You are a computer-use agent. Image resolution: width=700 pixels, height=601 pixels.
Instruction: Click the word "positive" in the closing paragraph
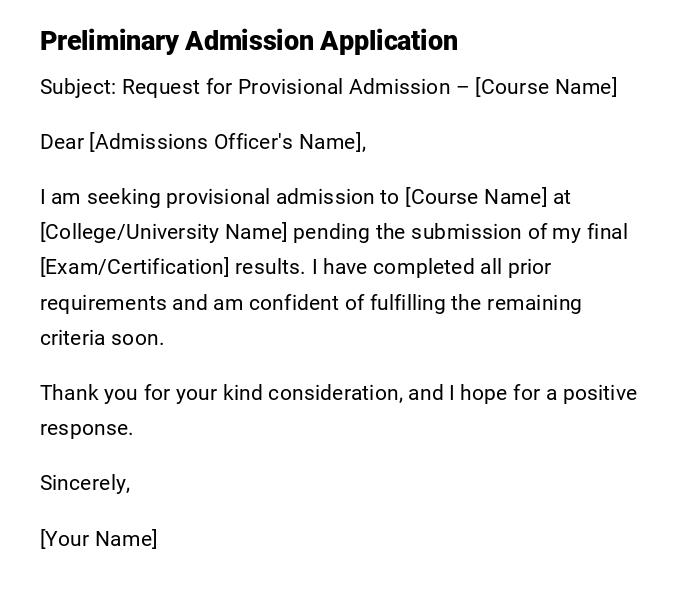pos(600,393)
